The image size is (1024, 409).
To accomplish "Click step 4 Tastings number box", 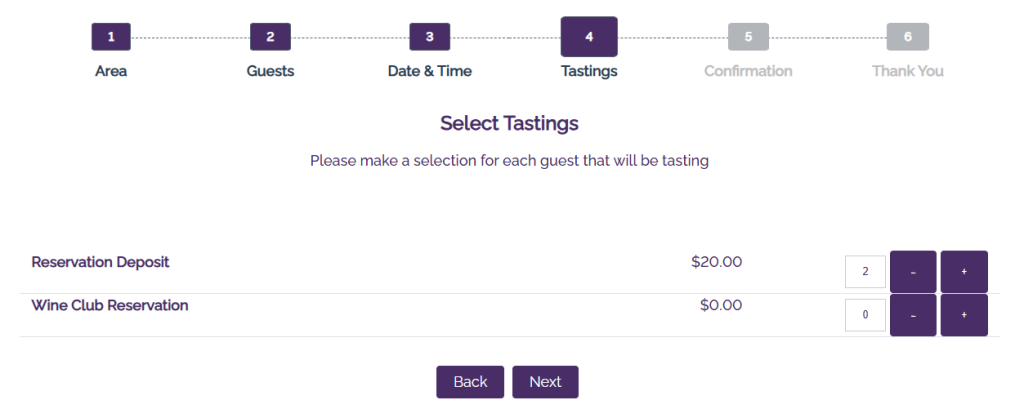I will click(589, 37).
